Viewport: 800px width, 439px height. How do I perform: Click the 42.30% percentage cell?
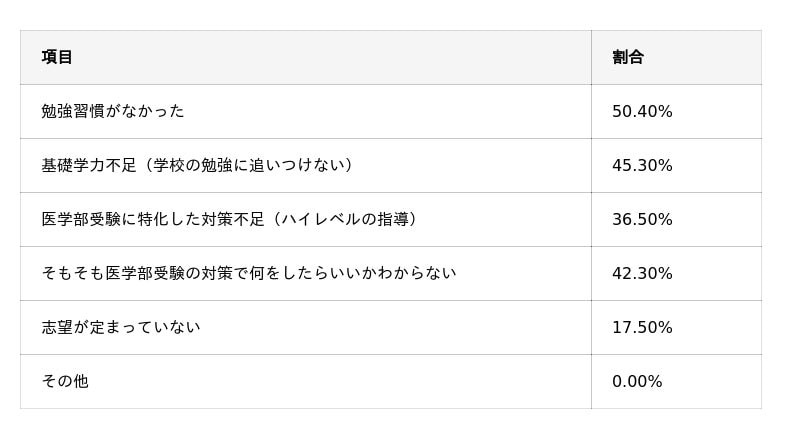click(642, 273)
